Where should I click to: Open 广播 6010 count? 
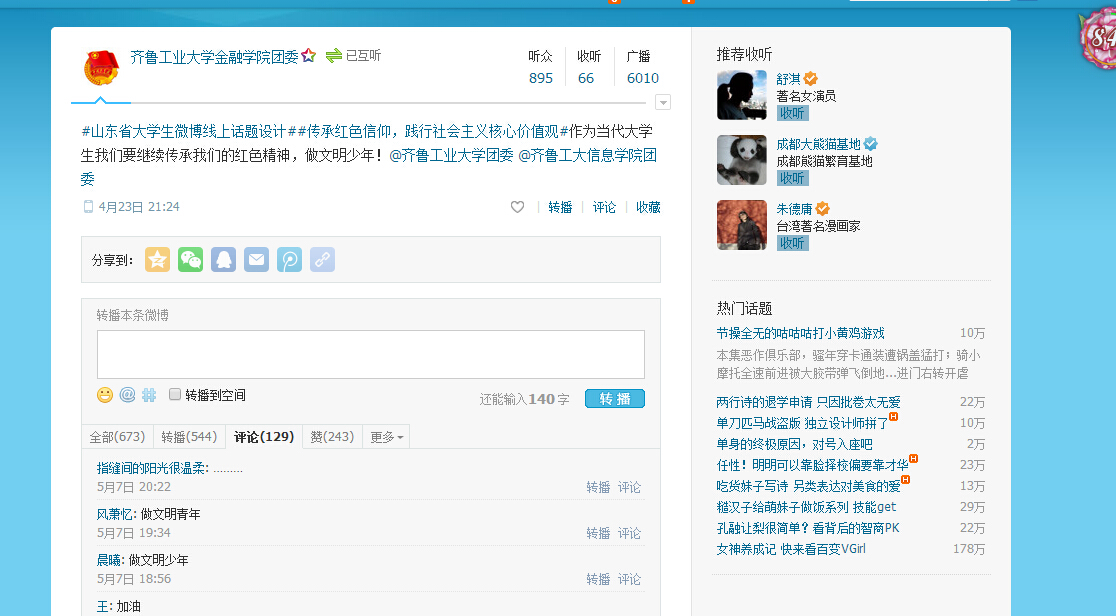coord(643,68)
